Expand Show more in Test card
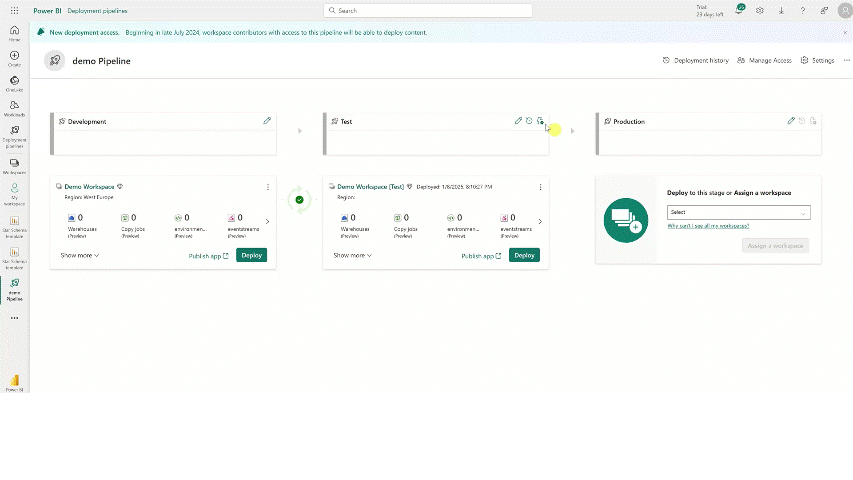Viewport: 853px width, 480px height. [352, 255]
